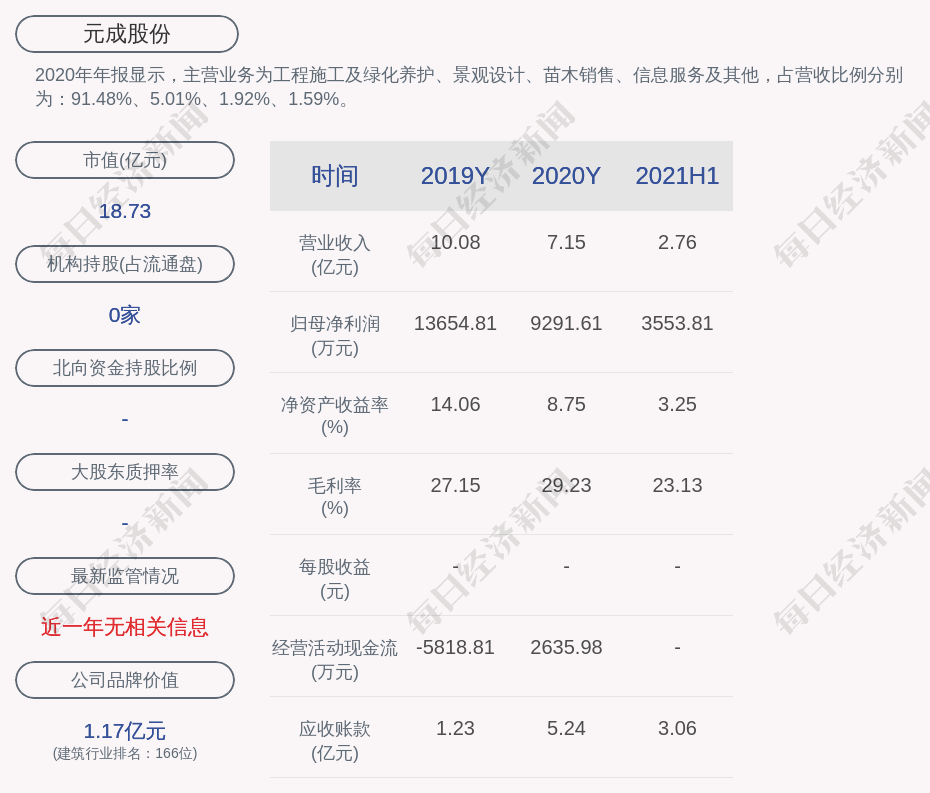
Task: Click gross margin value 27.15
Action: pyautogui.click(x=455, y=485)
